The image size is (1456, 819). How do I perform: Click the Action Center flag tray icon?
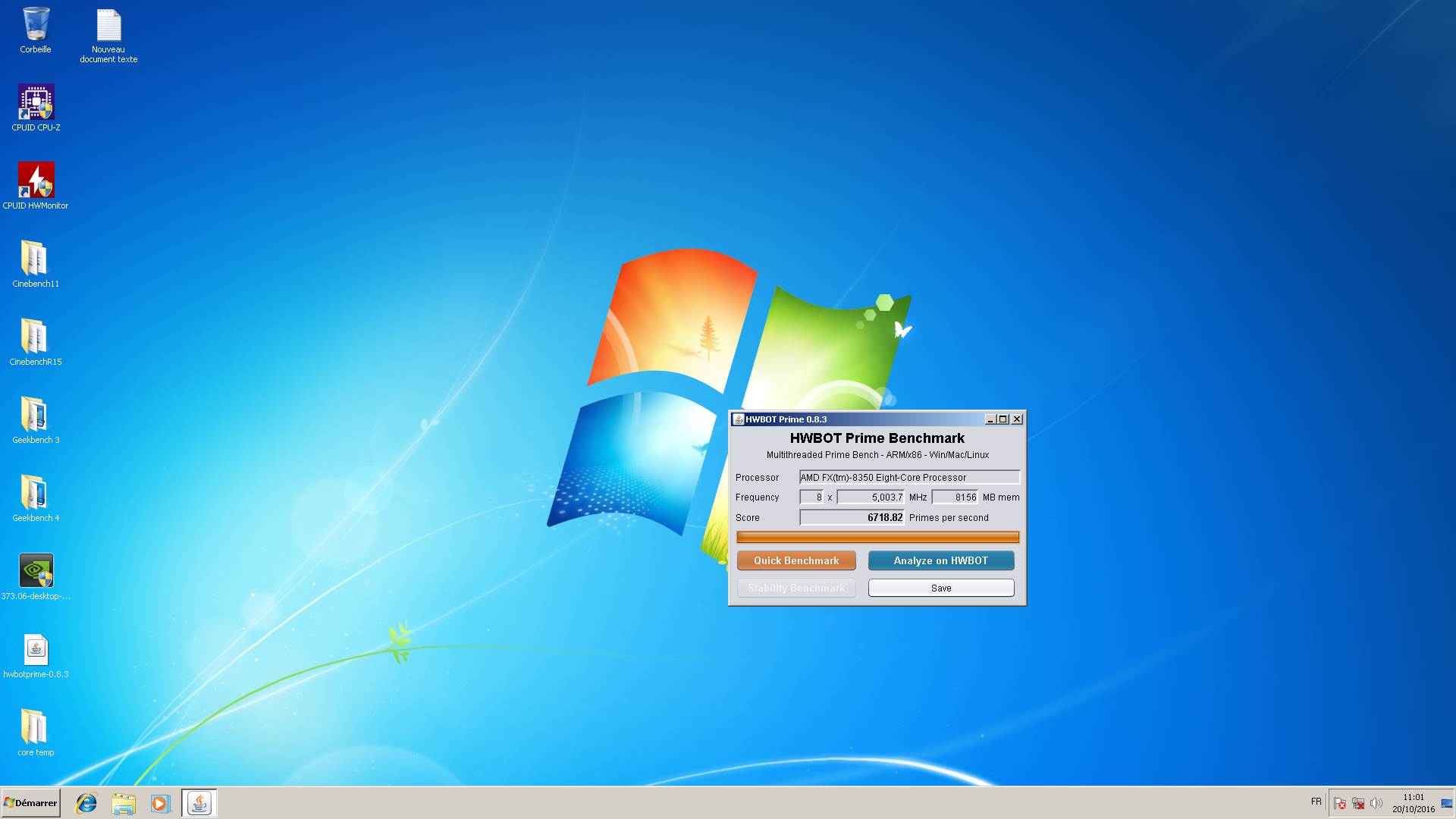[1340, 803]
